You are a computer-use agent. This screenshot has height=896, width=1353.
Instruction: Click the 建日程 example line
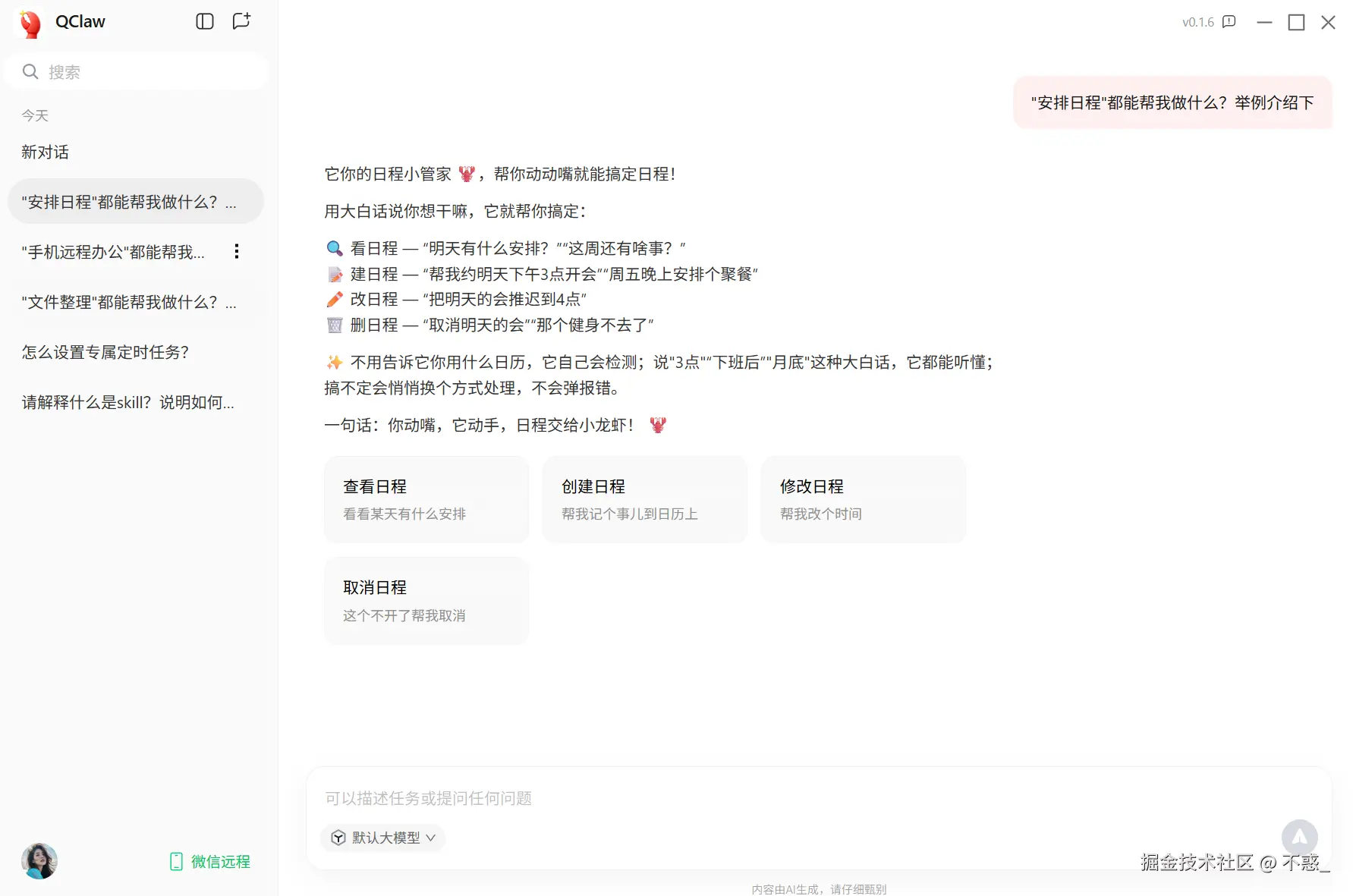(542, 274)
